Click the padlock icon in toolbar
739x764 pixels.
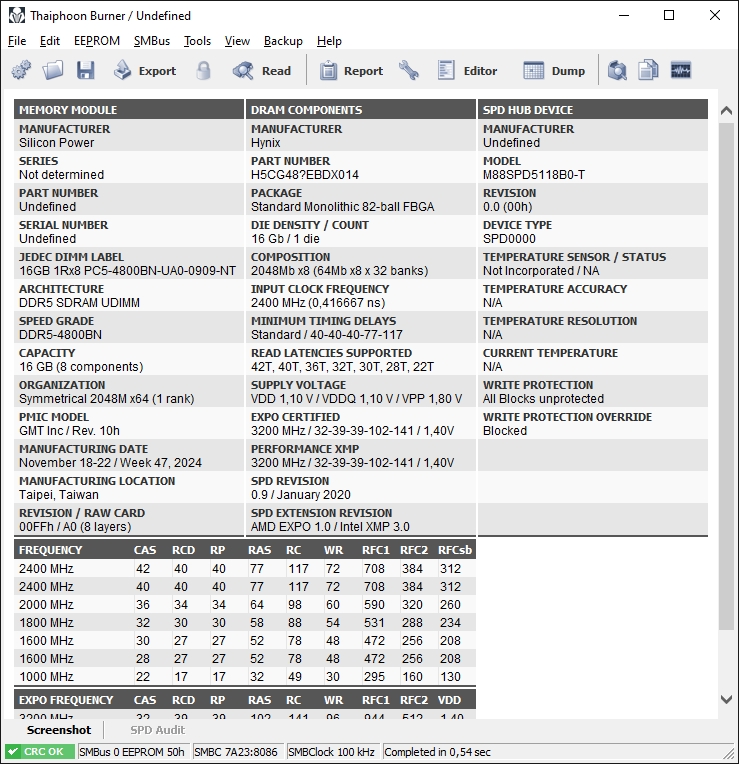(204, 70)
